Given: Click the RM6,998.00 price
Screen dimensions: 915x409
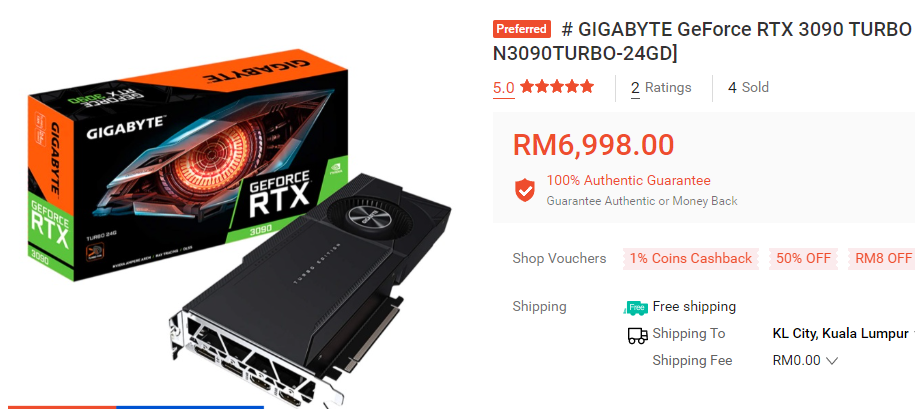Looking at the screenshot, I should point(593,145).
